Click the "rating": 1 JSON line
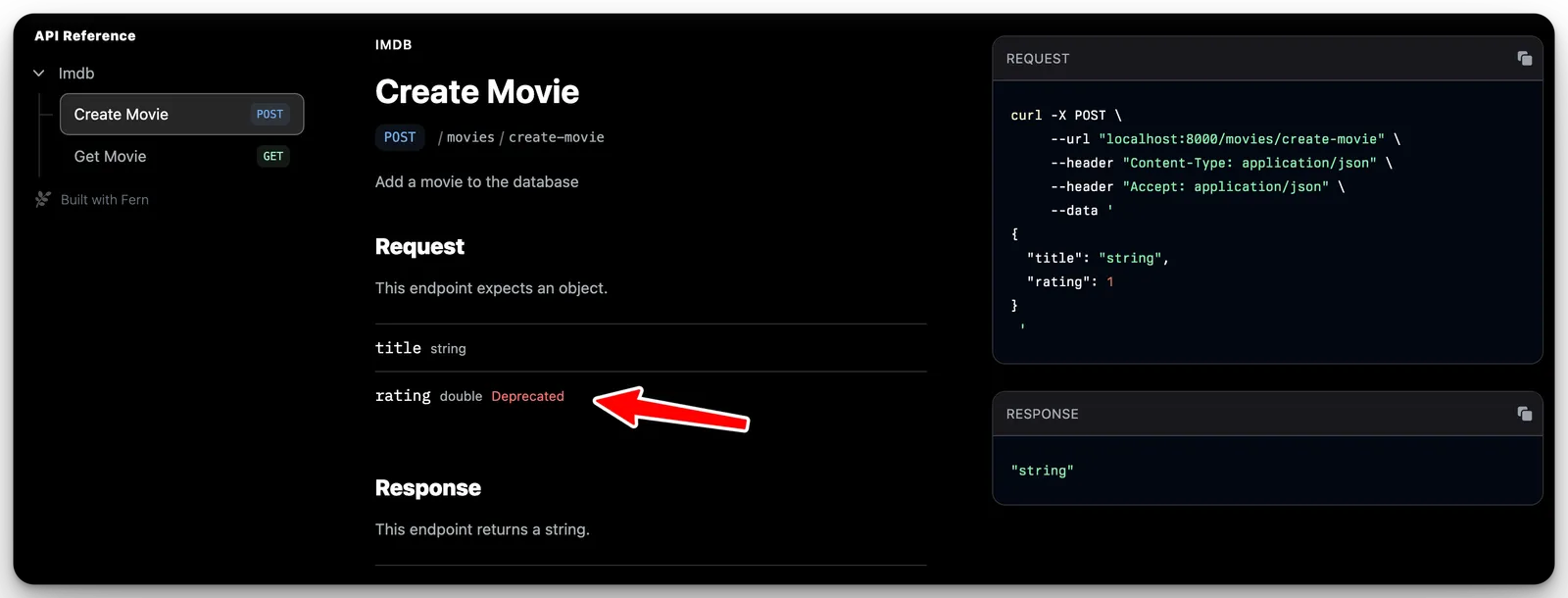 click(1070, 281)
